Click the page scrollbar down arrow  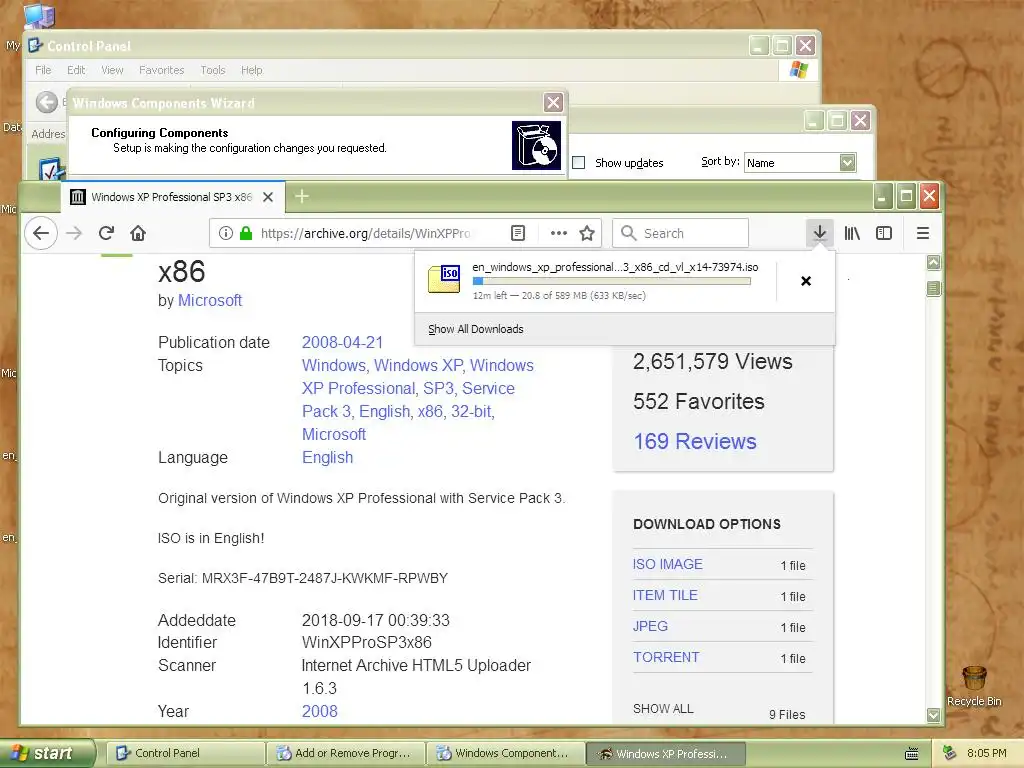[x=934, y=715]
